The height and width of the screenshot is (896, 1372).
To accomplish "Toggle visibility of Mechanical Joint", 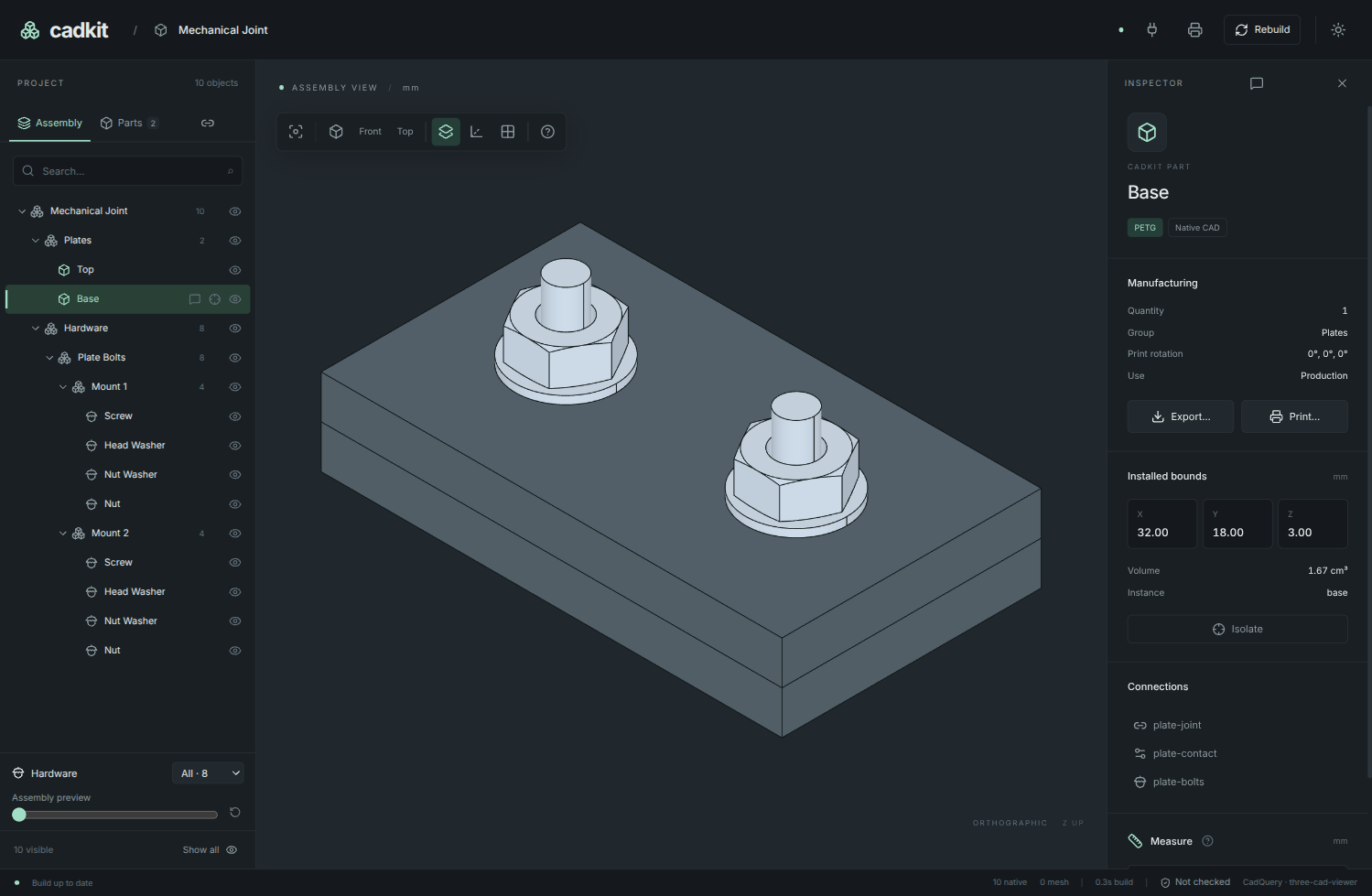I will coord(235,211).
